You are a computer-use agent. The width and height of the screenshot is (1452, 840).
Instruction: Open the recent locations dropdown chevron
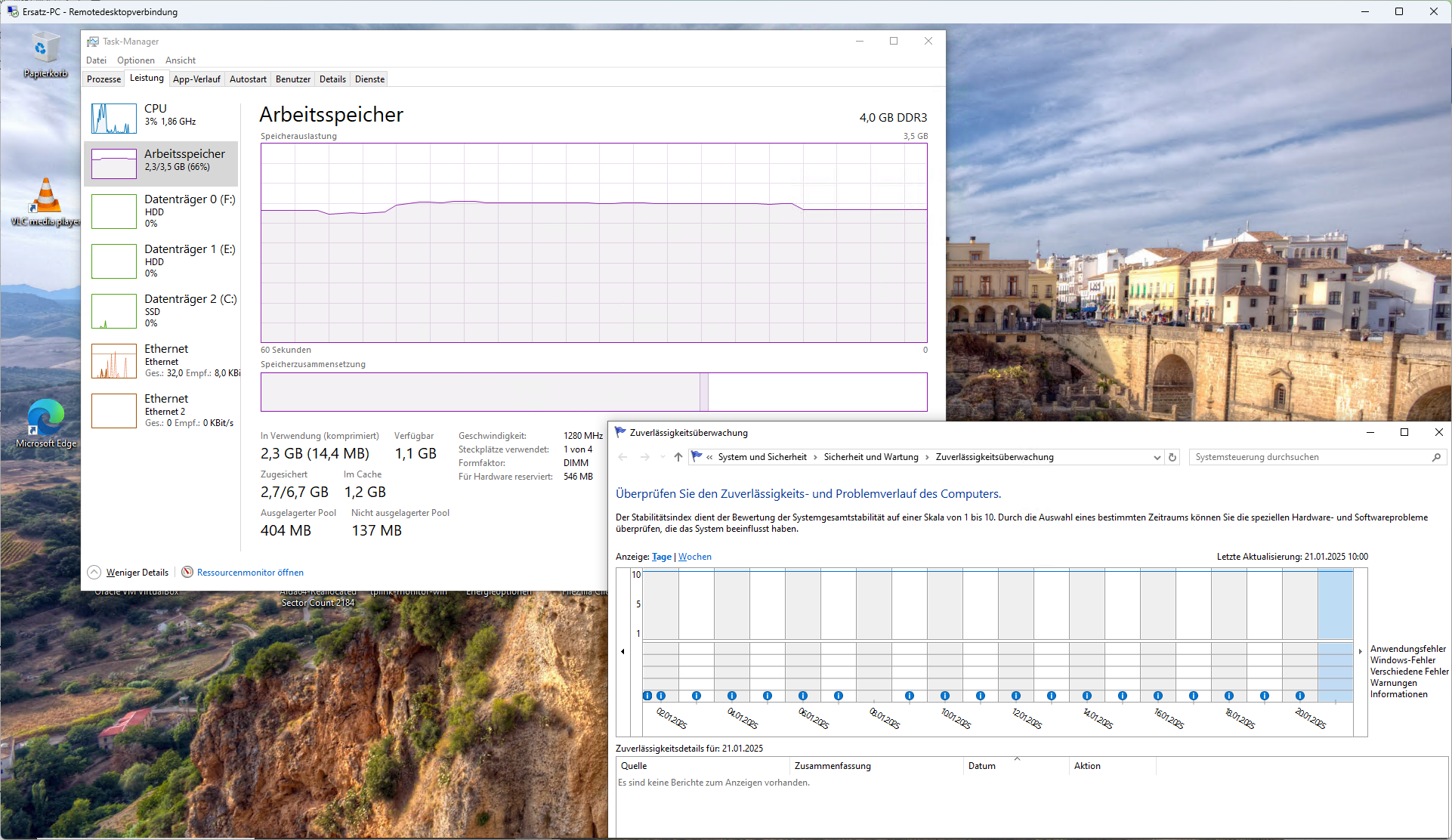point(663,457)
